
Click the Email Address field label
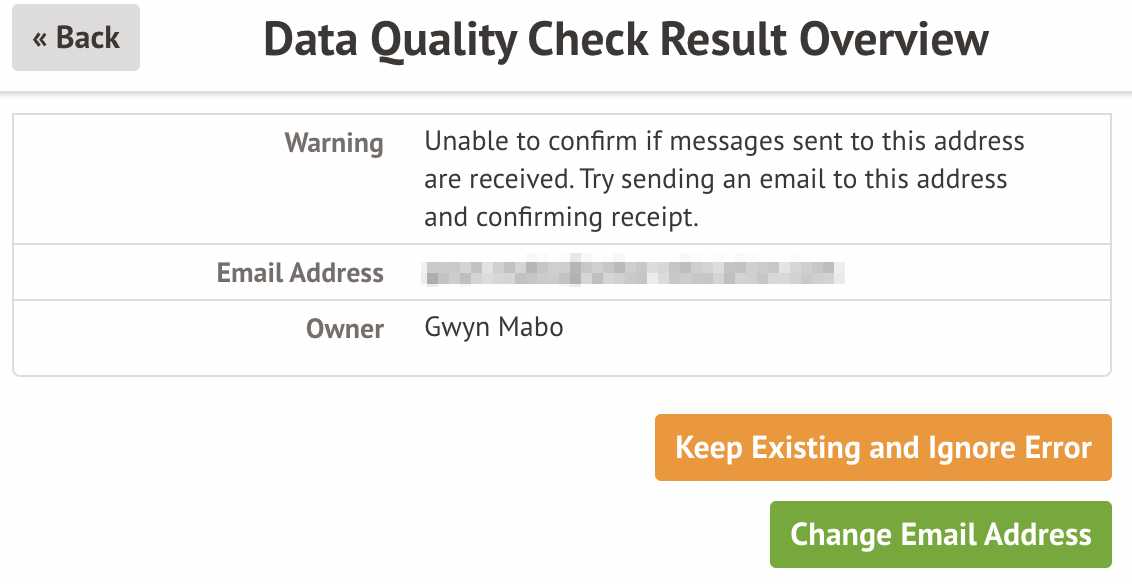(300, 273)
